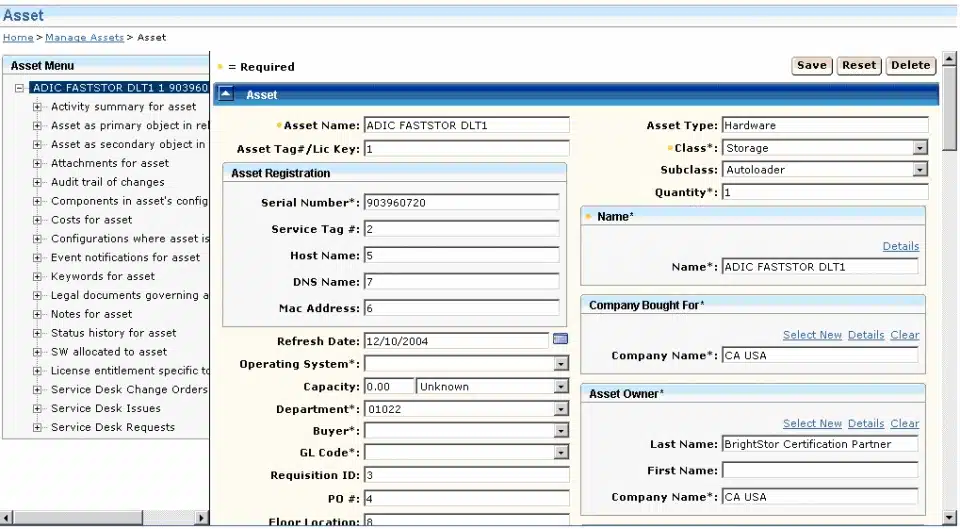
Task: Go to Manage Assets breadcrumb link
Action: pos(84,37)
